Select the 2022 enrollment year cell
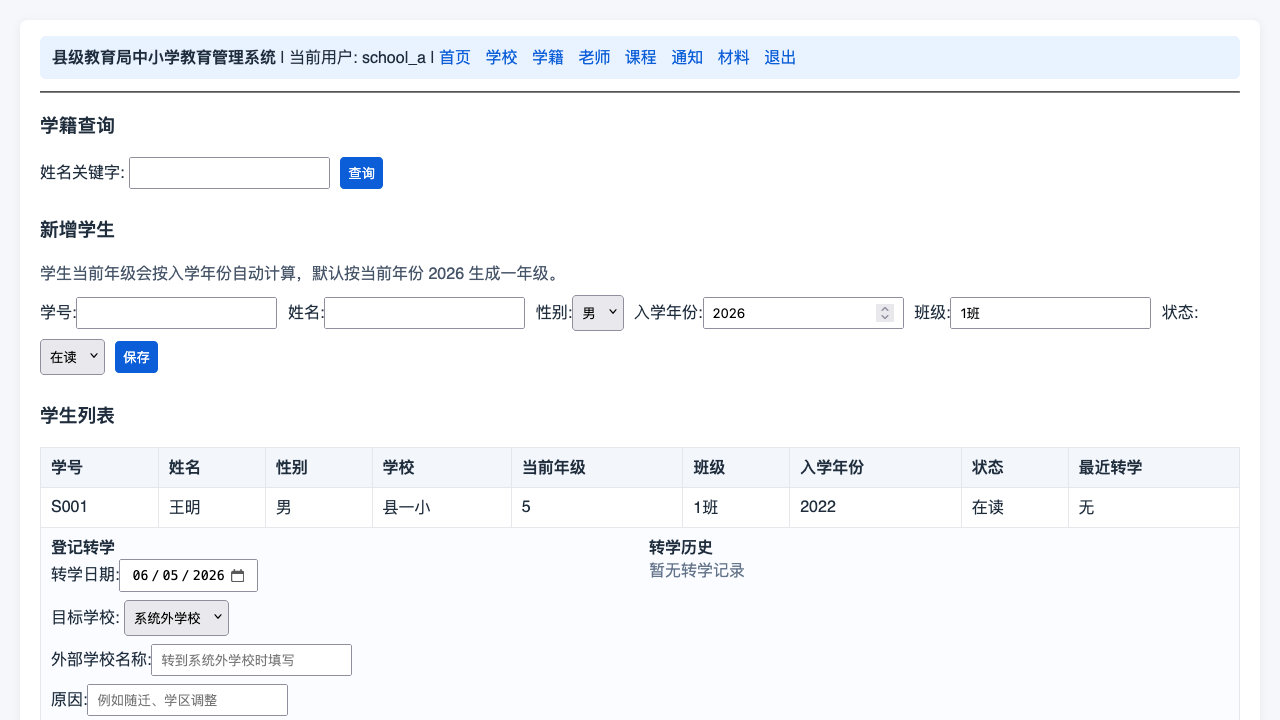1280x720 pixels. click(x=875, y=507)
